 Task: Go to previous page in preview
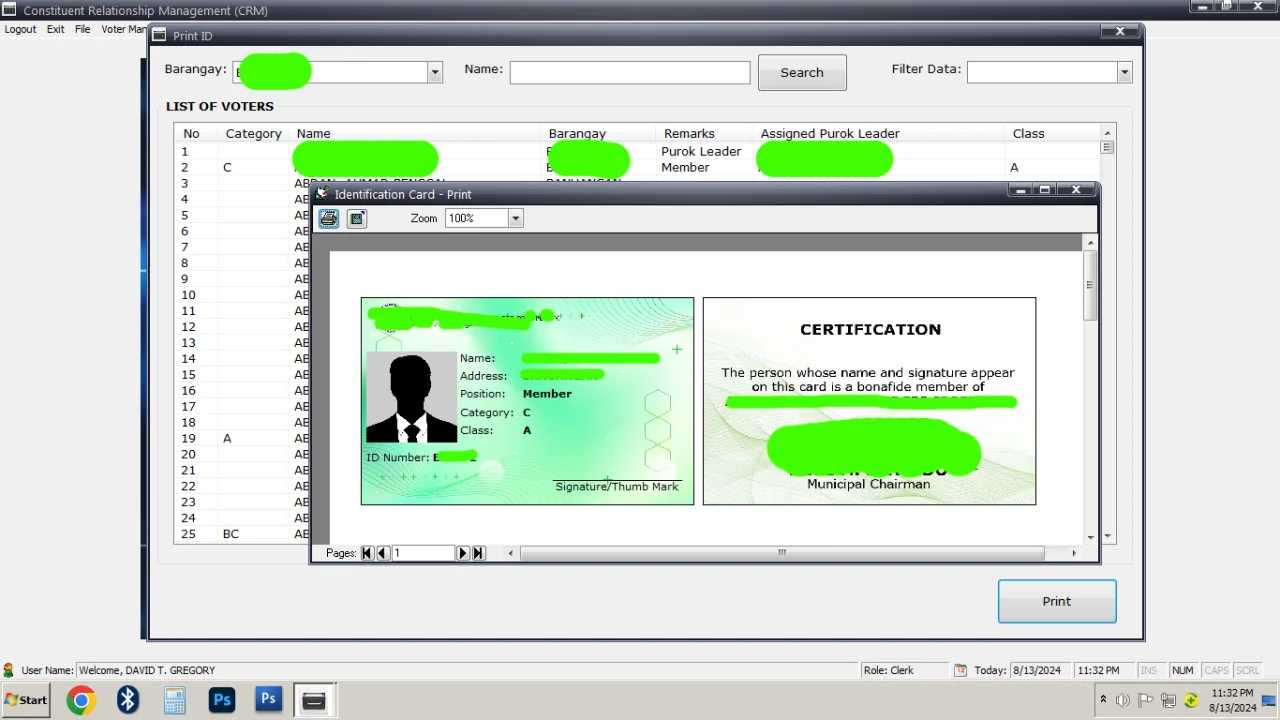tap(383, 553)
